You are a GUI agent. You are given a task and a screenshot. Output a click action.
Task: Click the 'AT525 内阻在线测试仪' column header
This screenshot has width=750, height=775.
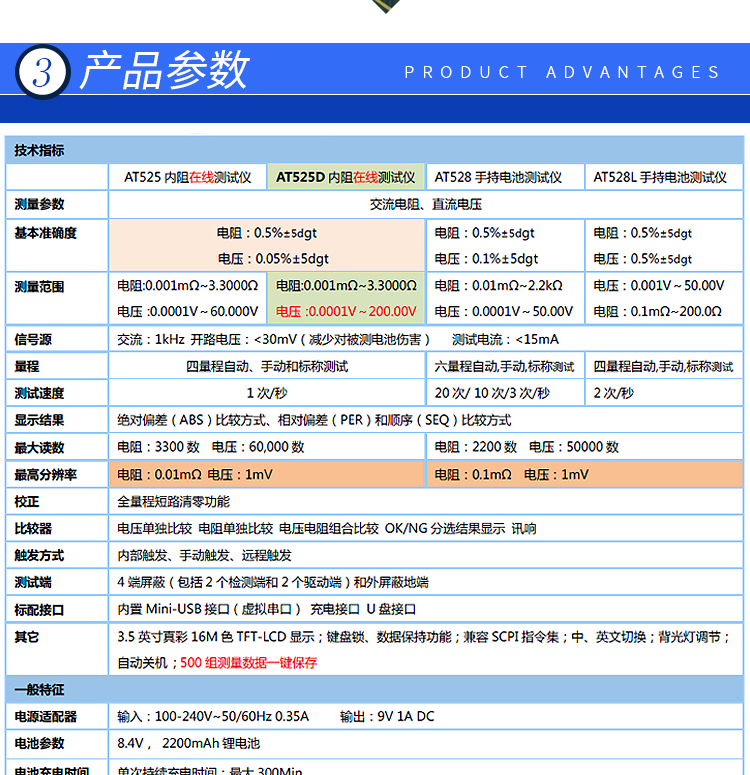[x=187, y=177]
